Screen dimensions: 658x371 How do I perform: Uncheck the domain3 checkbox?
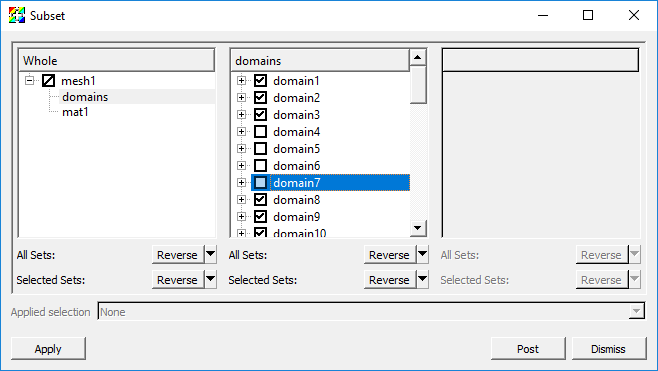pyautogui.click(x=260, y=115)
